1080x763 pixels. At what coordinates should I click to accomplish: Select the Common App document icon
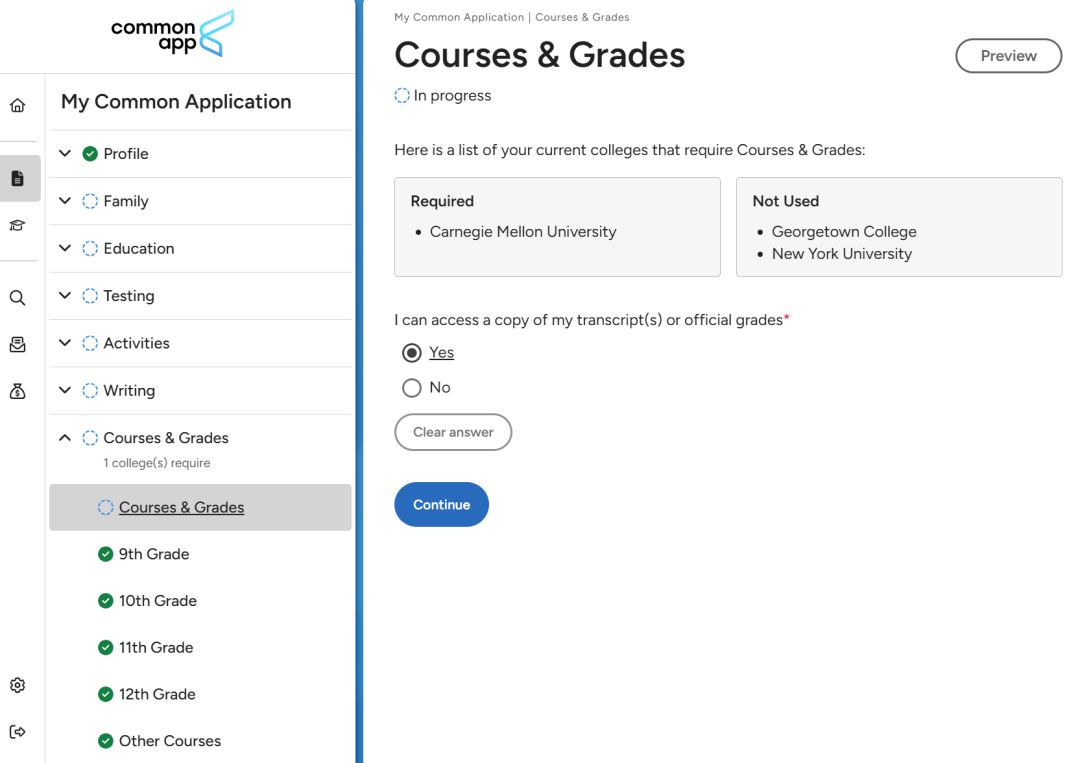click(x=18, y=178)
